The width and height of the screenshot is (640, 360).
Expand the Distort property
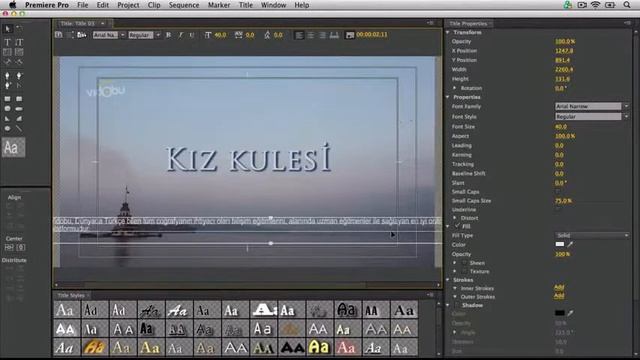[455, 218]
